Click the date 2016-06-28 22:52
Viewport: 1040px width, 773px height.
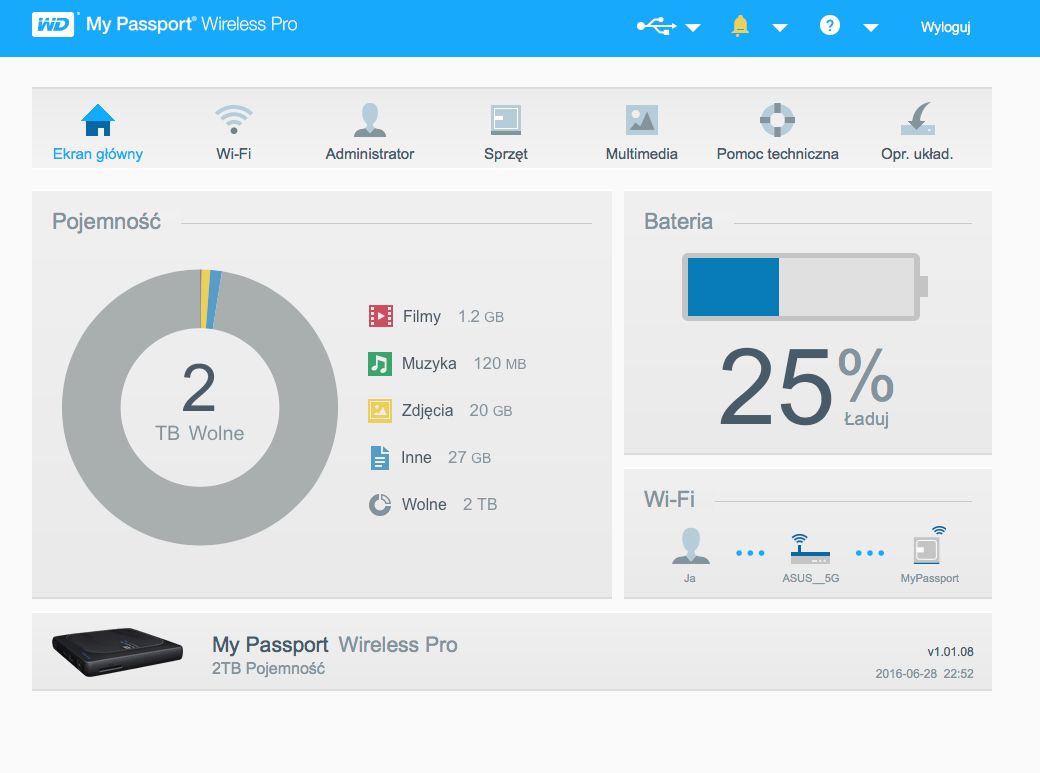tap(925, 674)
